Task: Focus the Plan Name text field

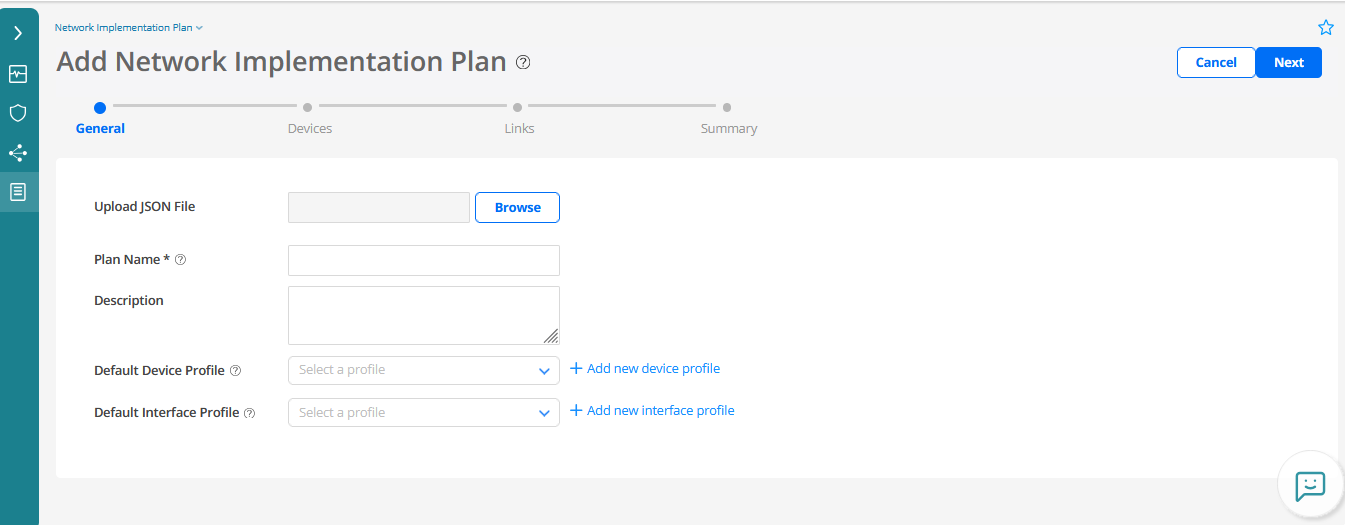Action: (x=424, y=260)
